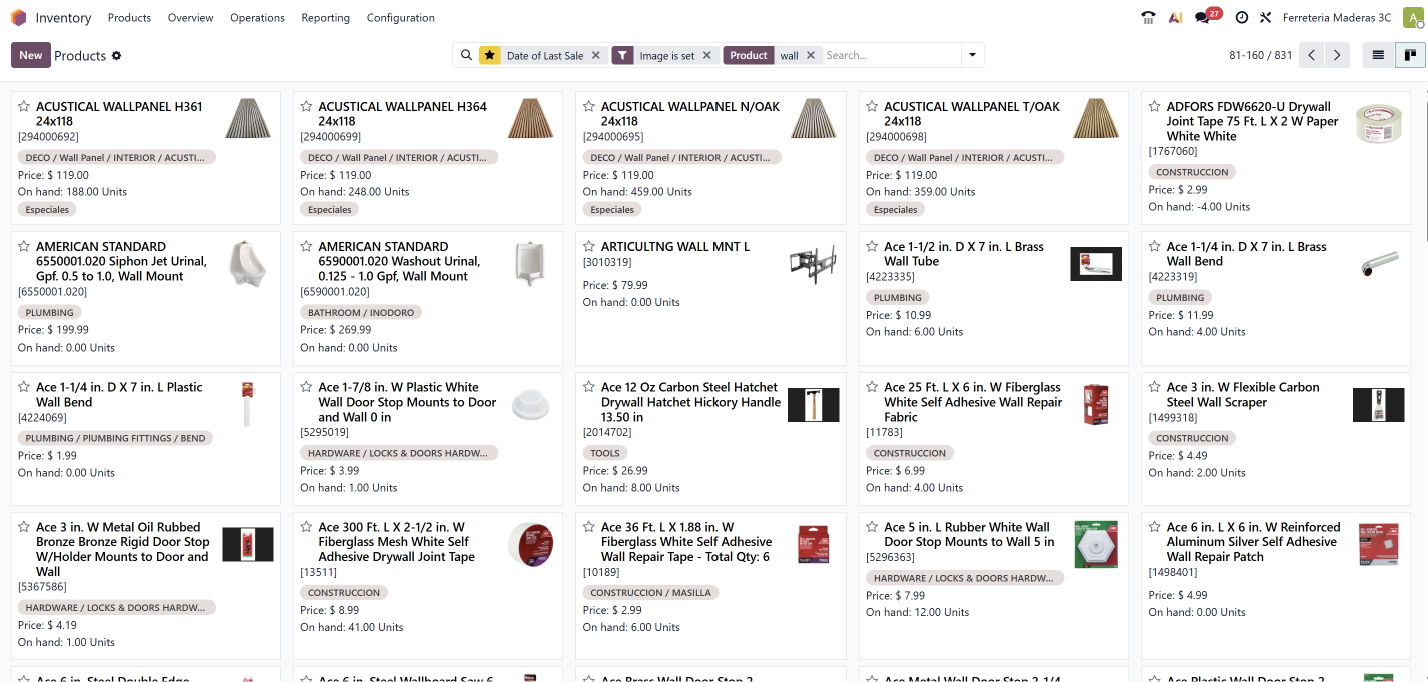Open the Rubber White Wall Door Stop thumbnail
This screenshot has width=1428, height=682.
[x=1096, y=545]
